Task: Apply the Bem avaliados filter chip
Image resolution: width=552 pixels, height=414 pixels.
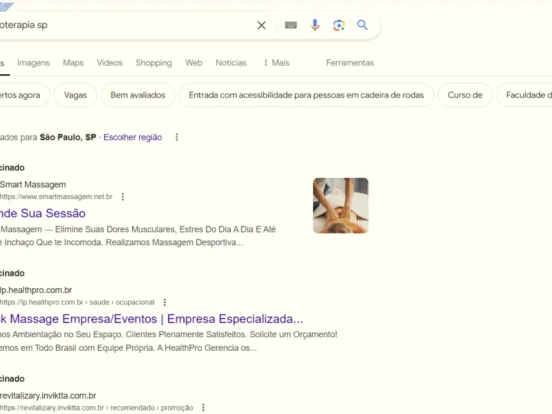Action: (x=138, y=95)
